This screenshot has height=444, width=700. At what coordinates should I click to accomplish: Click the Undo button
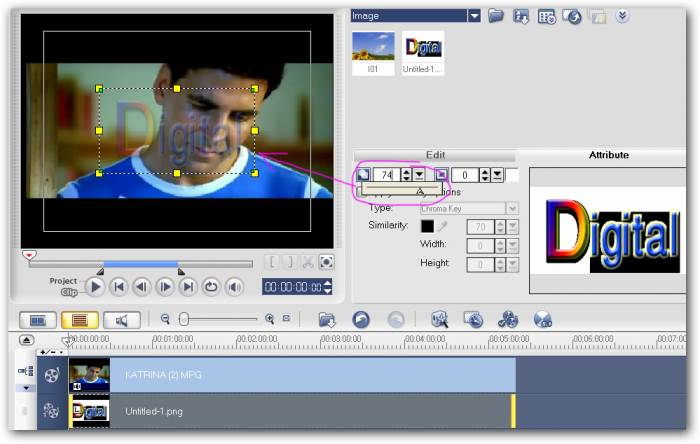(x=361, y=320)
